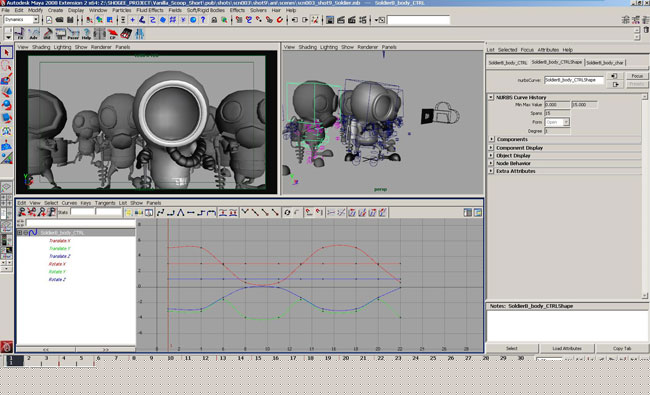Click the first Stats field in Graph Editor

[x=82, y=212]
